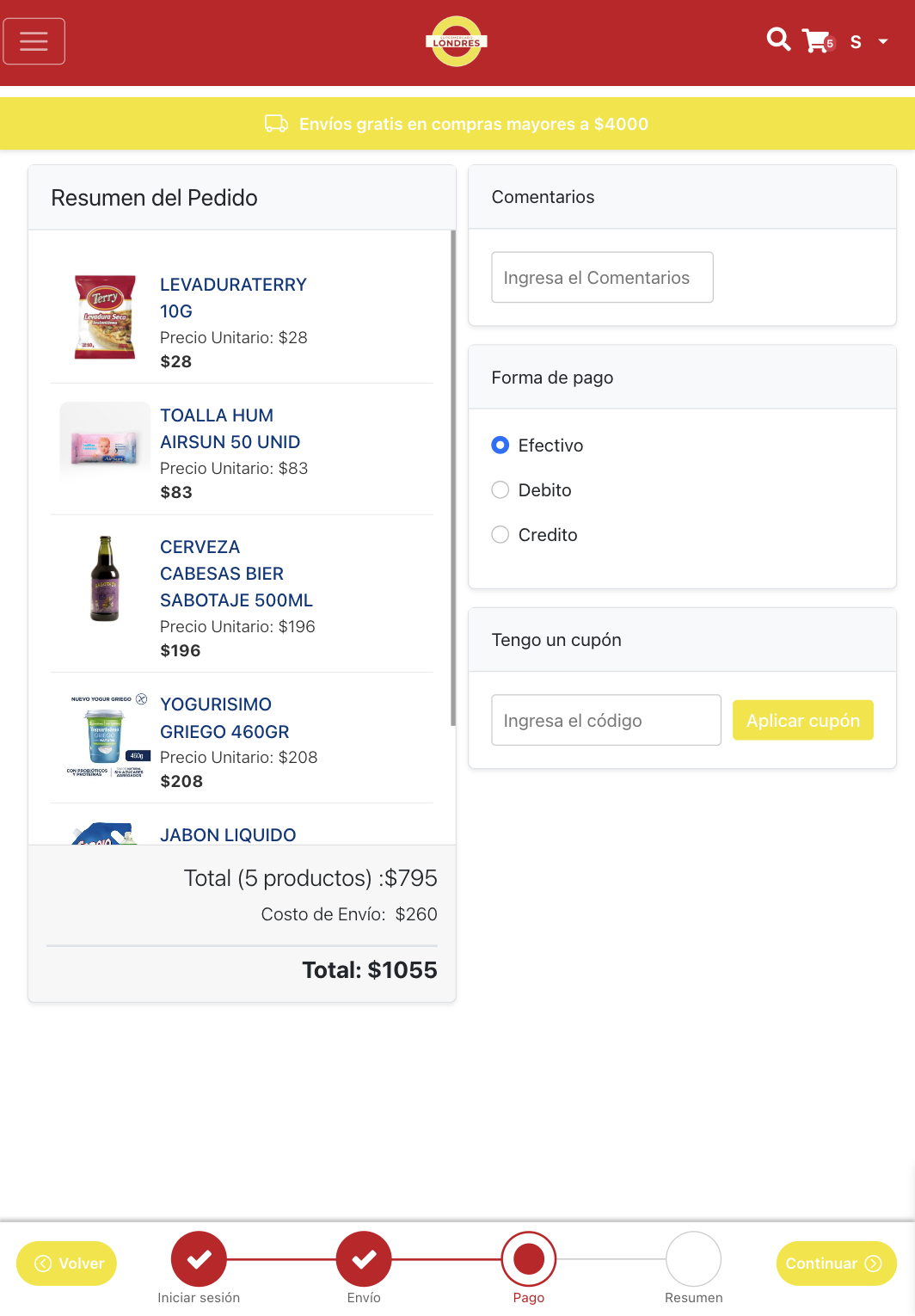Click the Resumen step circle

tap(693, 1259)
